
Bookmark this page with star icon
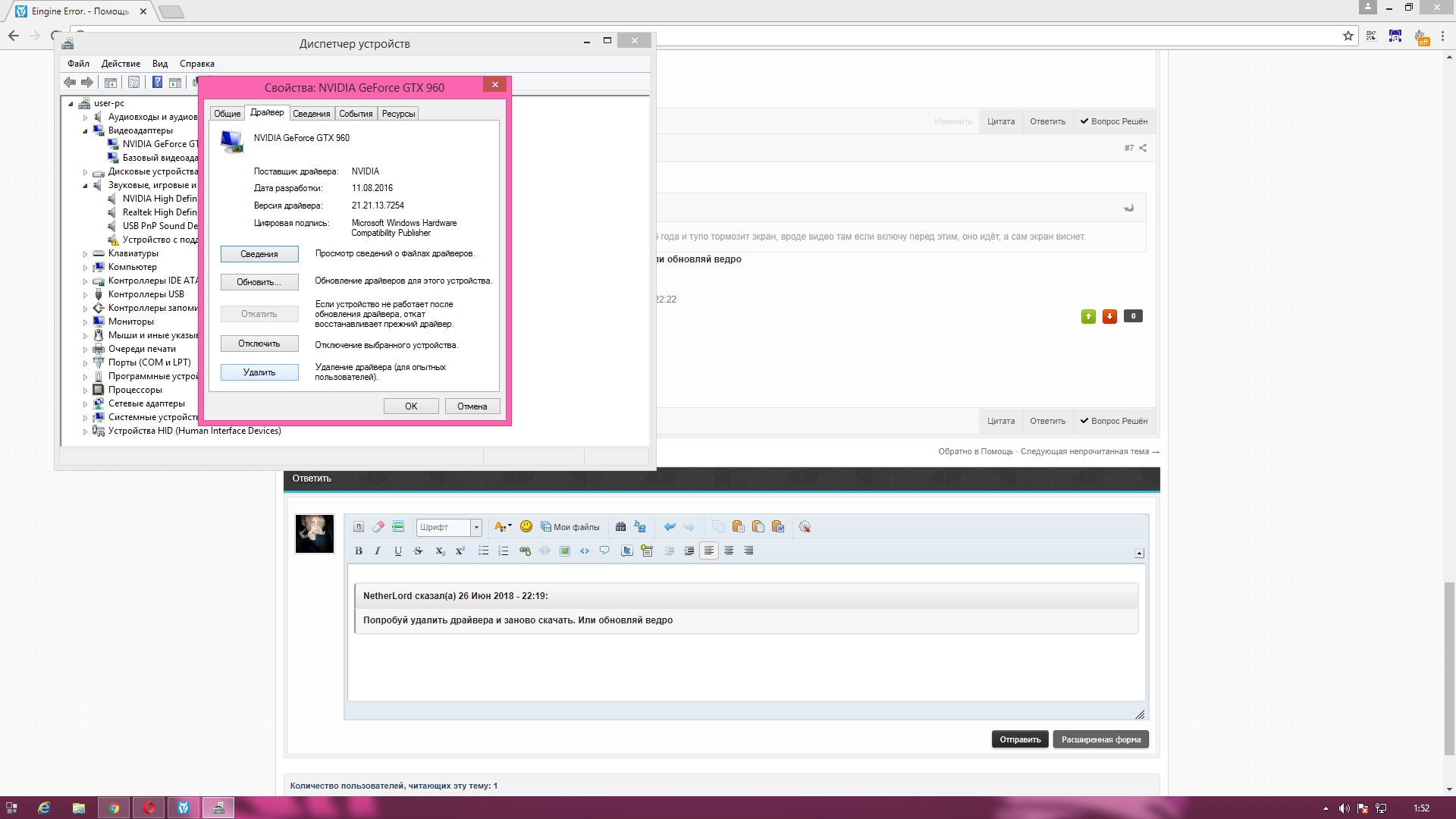[x=1348, y=36]
